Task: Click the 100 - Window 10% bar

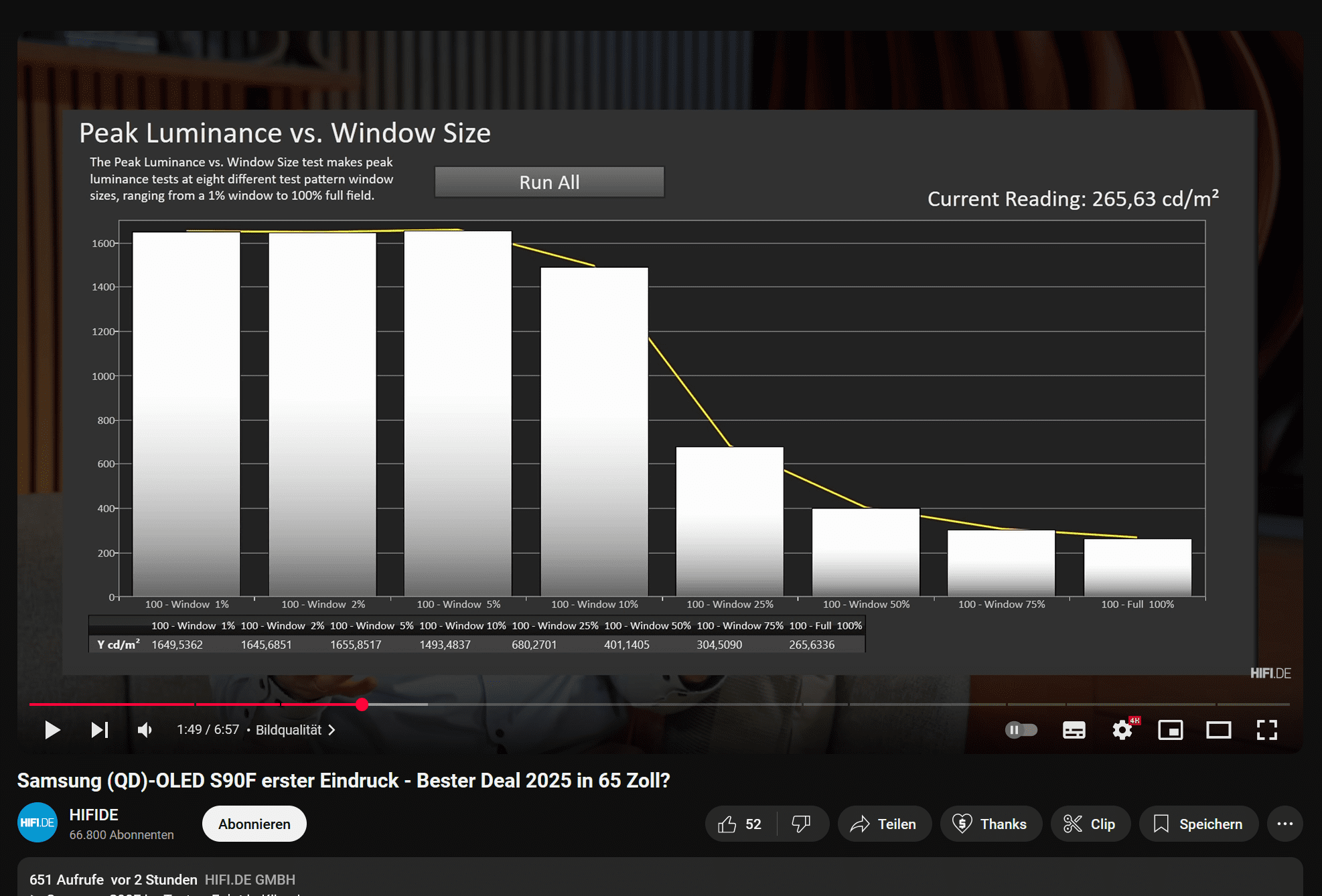Action: 595,432
